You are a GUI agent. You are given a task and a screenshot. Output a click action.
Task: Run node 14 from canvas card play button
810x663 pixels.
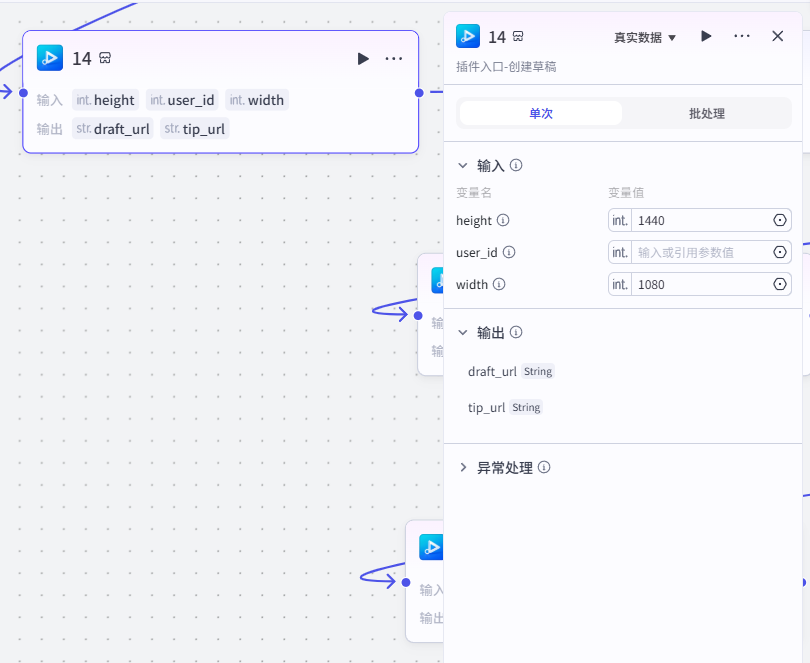tap(363, 59)
